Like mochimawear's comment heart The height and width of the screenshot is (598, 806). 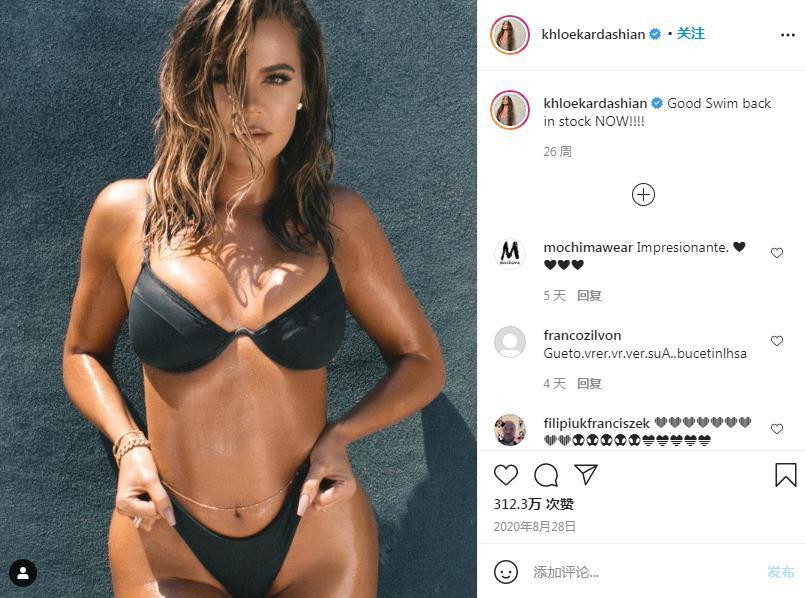click(x=777, y=253)
